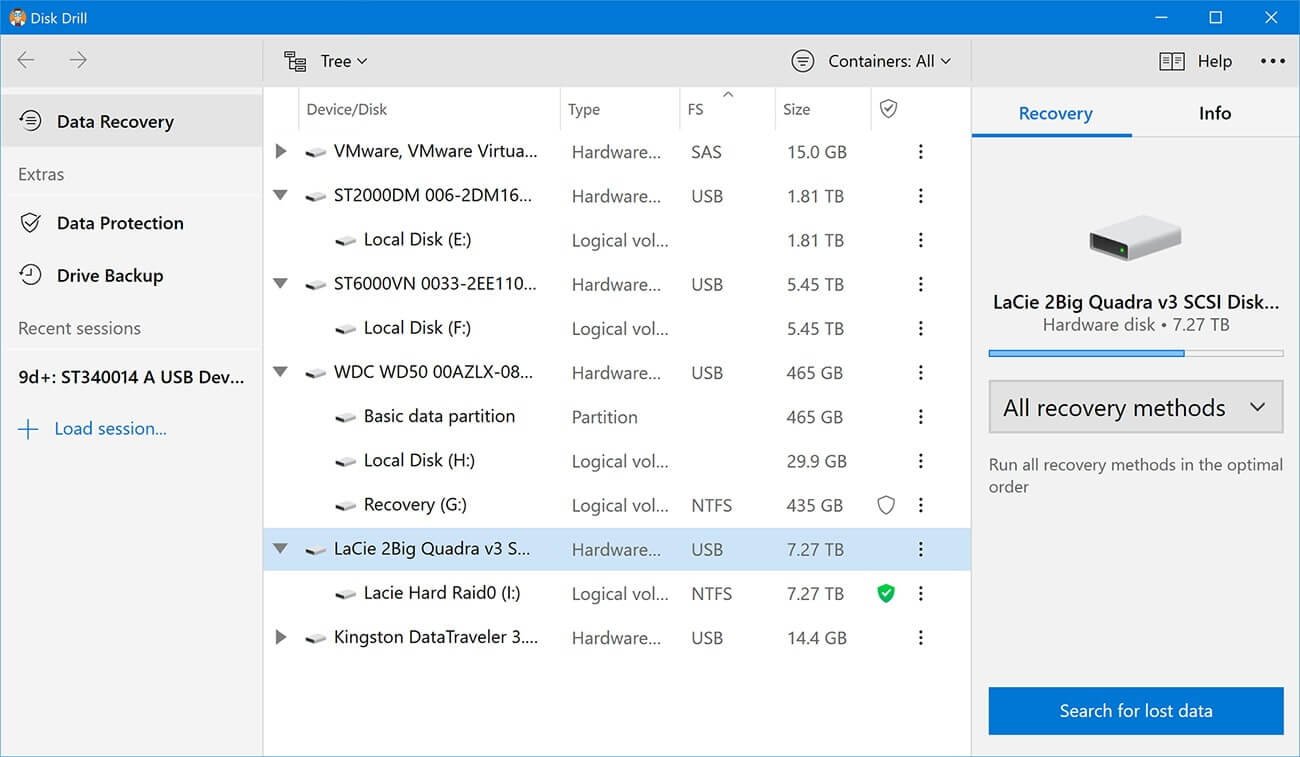
Task: Open the three-dots more menu in title bar
Action: pyautogui.click(x=1273, y=61)
